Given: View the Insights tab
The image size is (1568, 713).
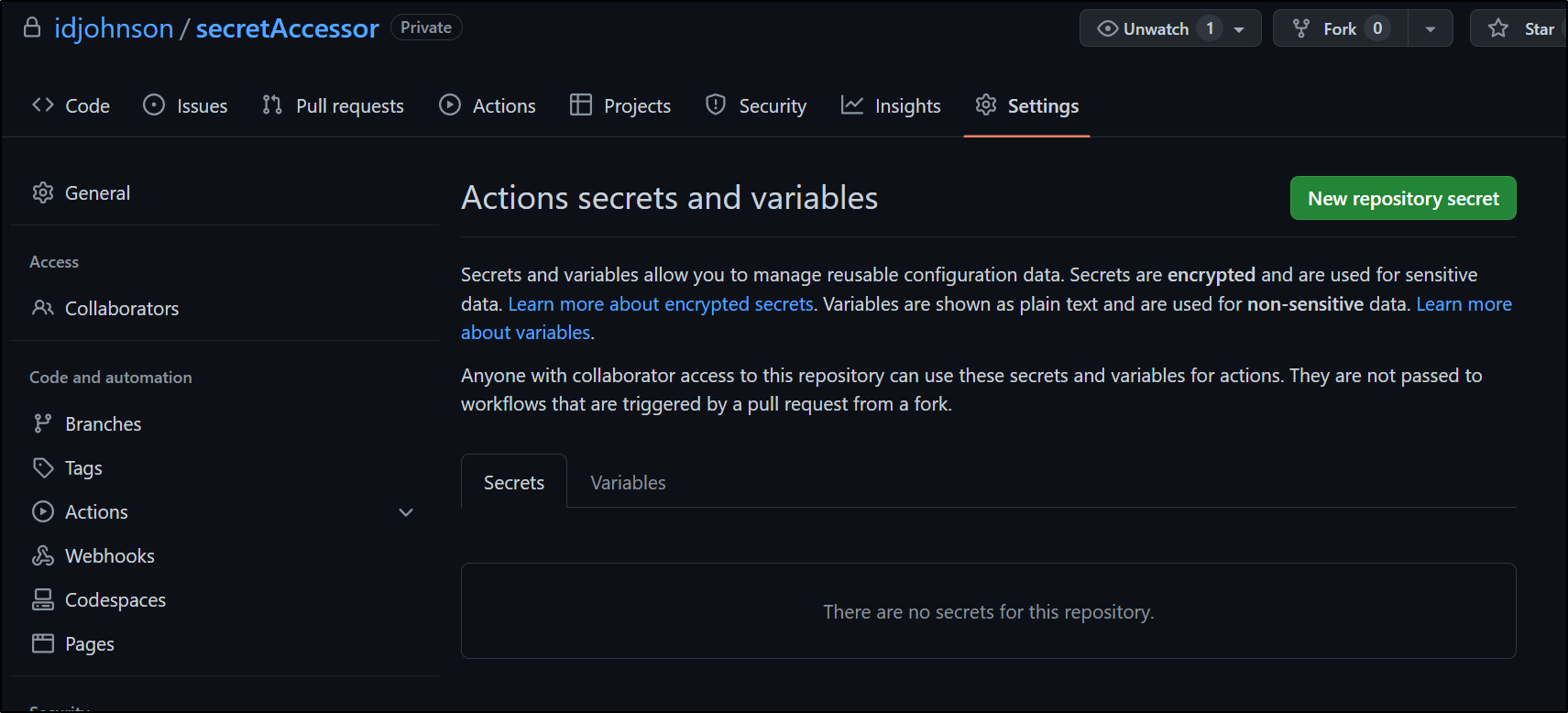Looking at the screenshot, I should pos(891,105).
